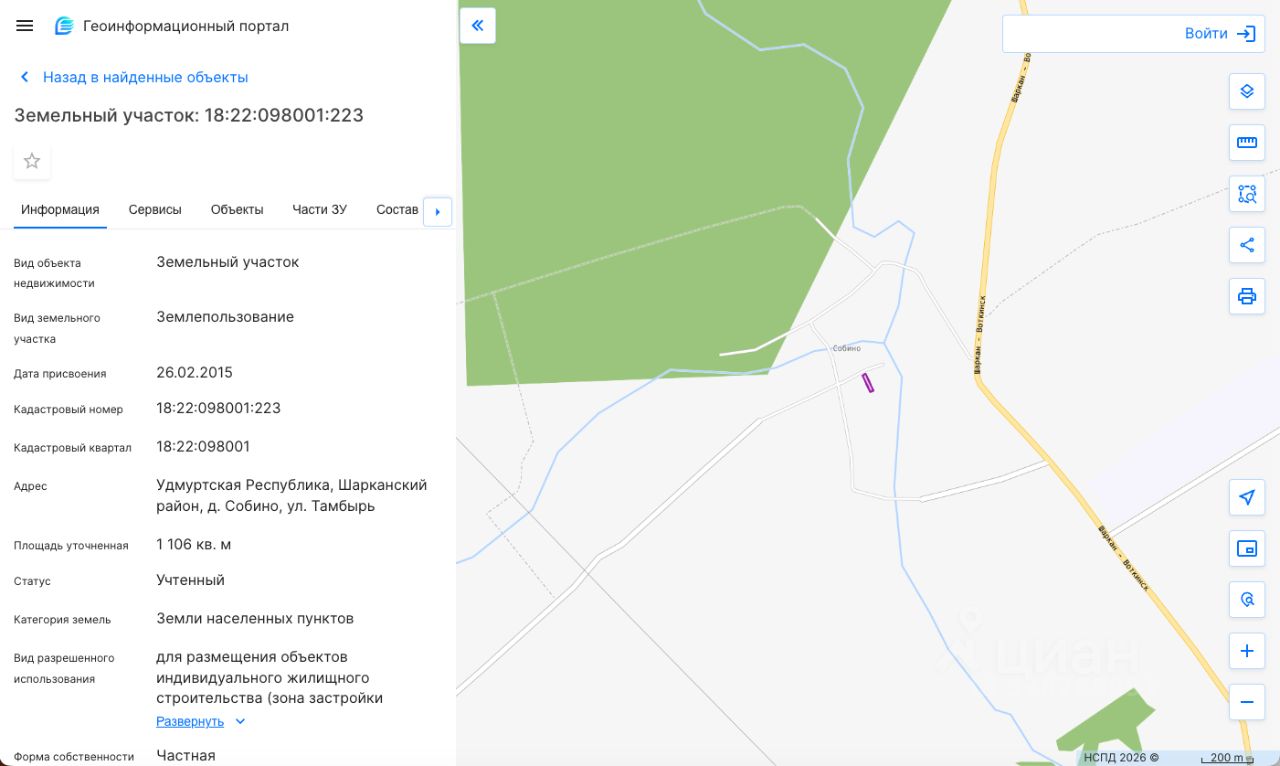The width and height of the screenshot is (1280, 766).
Task: Center map on my location
Action: (x=1246, y=497)
